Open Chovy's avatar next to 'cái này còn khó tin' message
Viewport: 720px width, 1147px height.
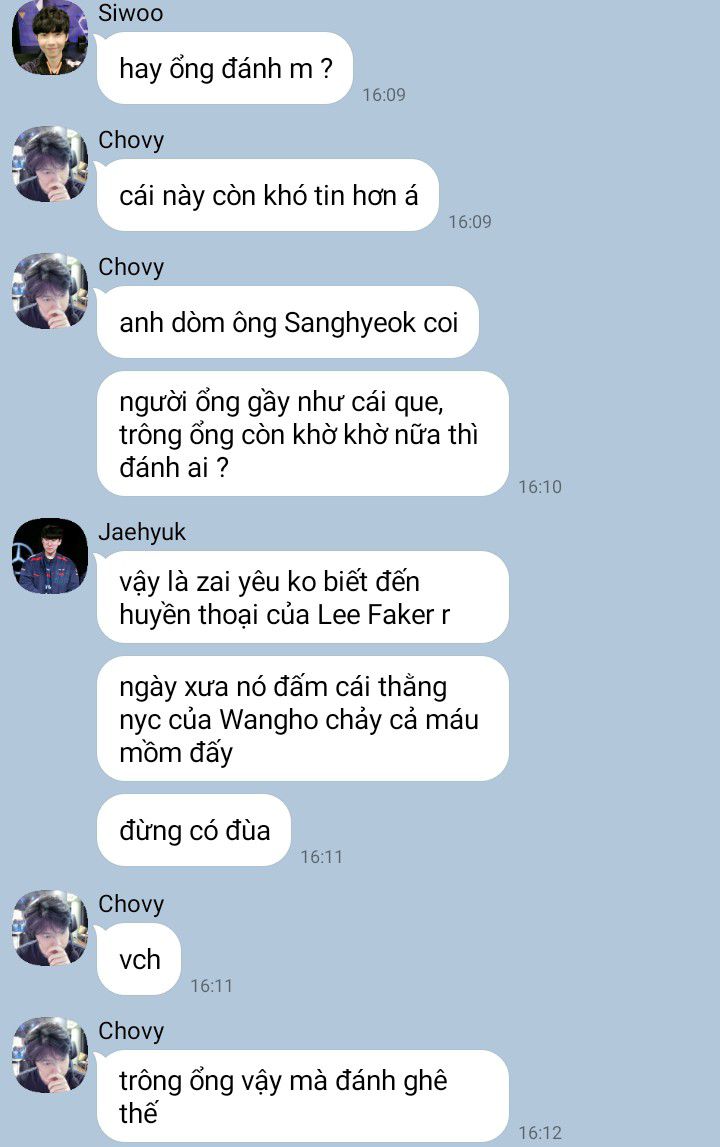[50, 164]
